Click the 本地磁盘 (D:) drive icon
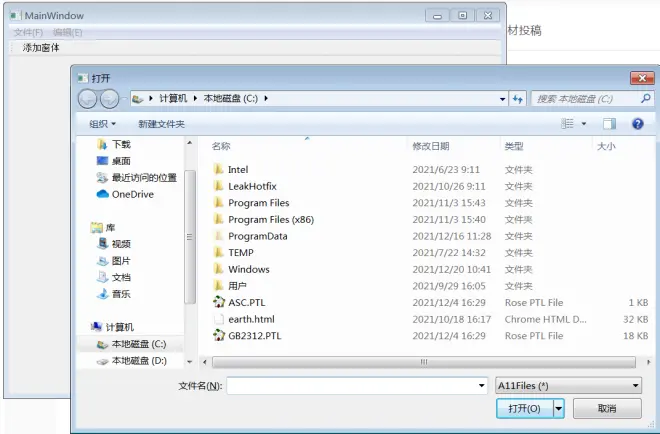Screen dimensions: 660x434 pyautogui.click(x=102, y=361)
